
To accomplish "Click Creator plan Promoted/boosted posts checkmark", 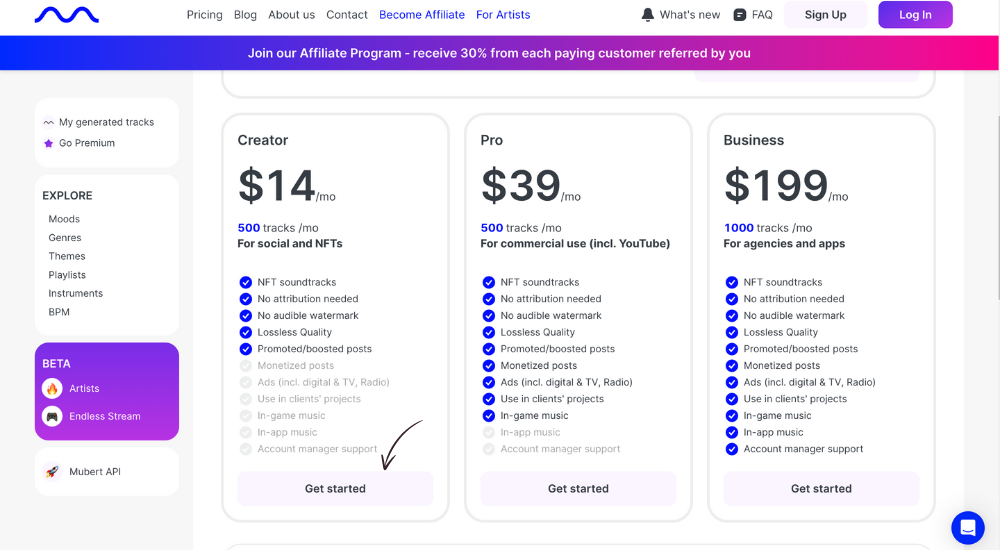I will 246,349.
